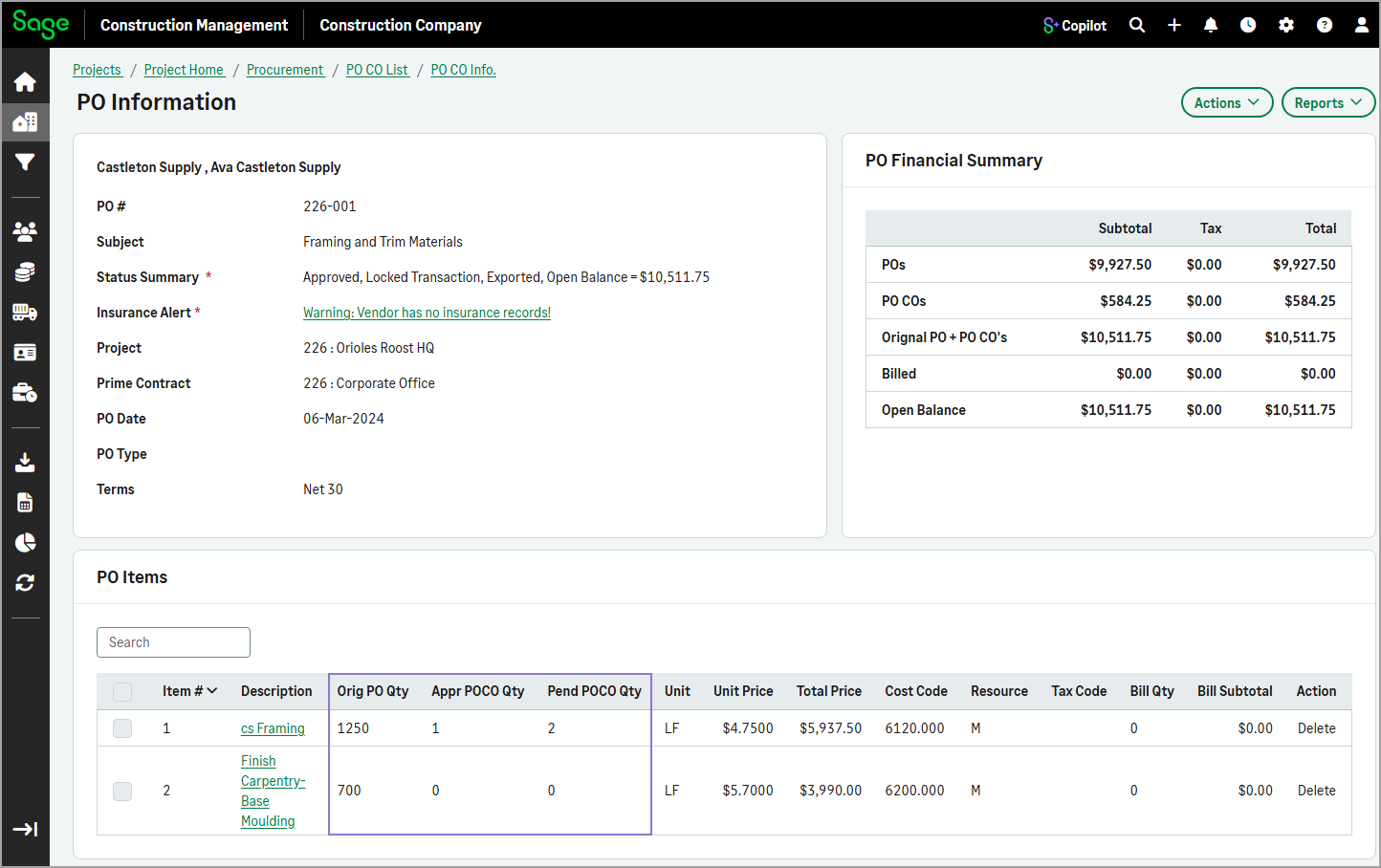Open the pie chart reports sidebar icon
The image size is (1381, 868).
point(25,543)
